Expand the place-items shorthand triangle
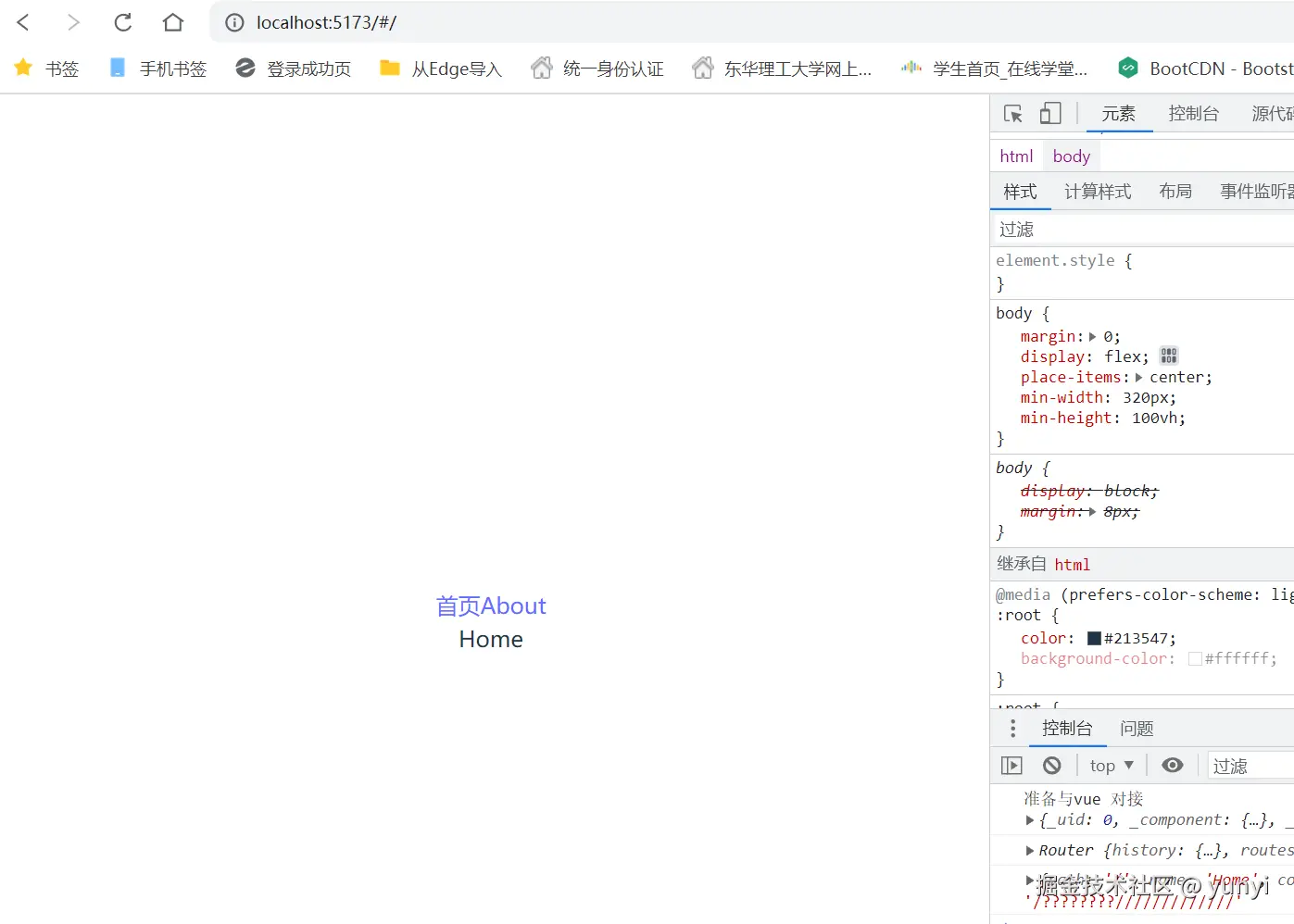Image resolution: width=1294 pixels, height=924 pixels. point(1138,378)
